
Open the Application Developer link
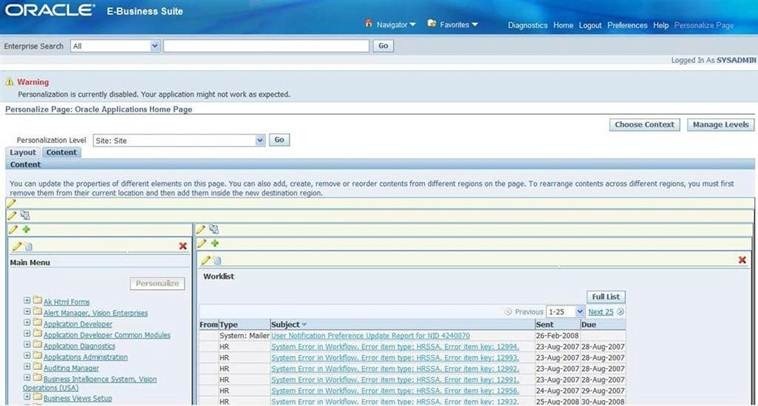point(78,324)
